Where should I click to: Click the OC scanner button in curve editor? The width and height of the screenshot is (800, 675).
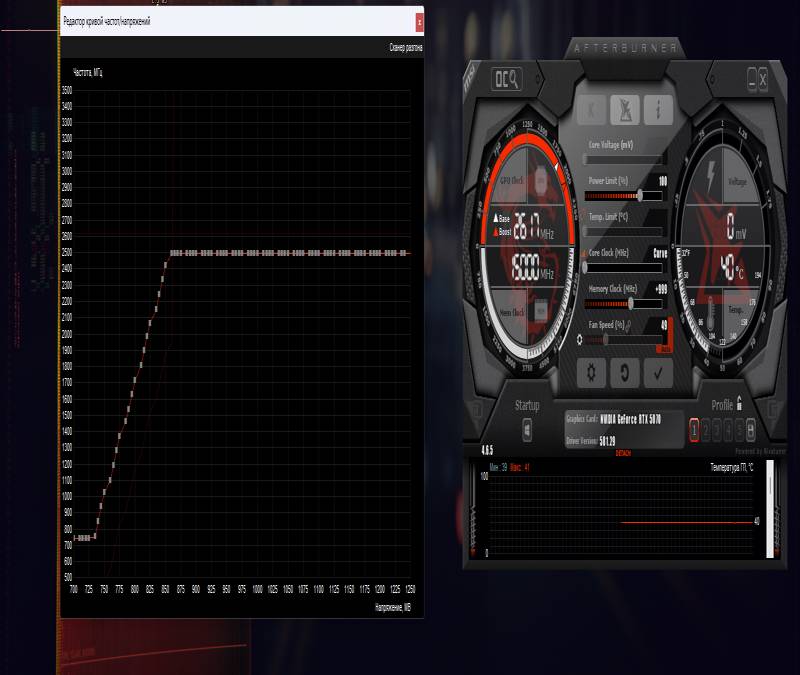pos(406,47)
